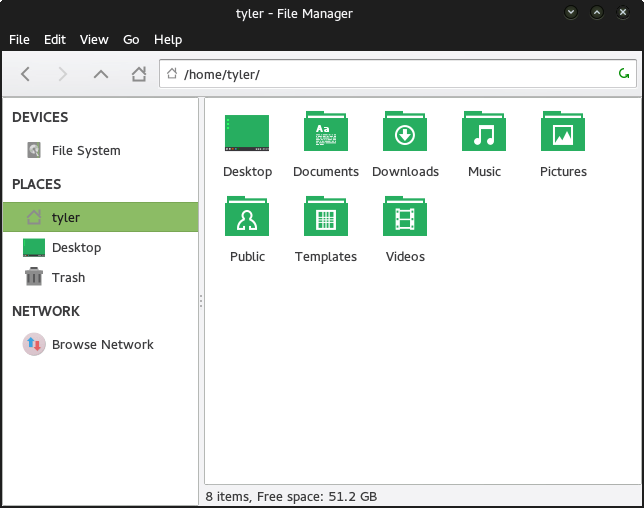The width and height of the screenshot is (644, 508).
Task: Open the Edit menu
Action: click(55, 39)
